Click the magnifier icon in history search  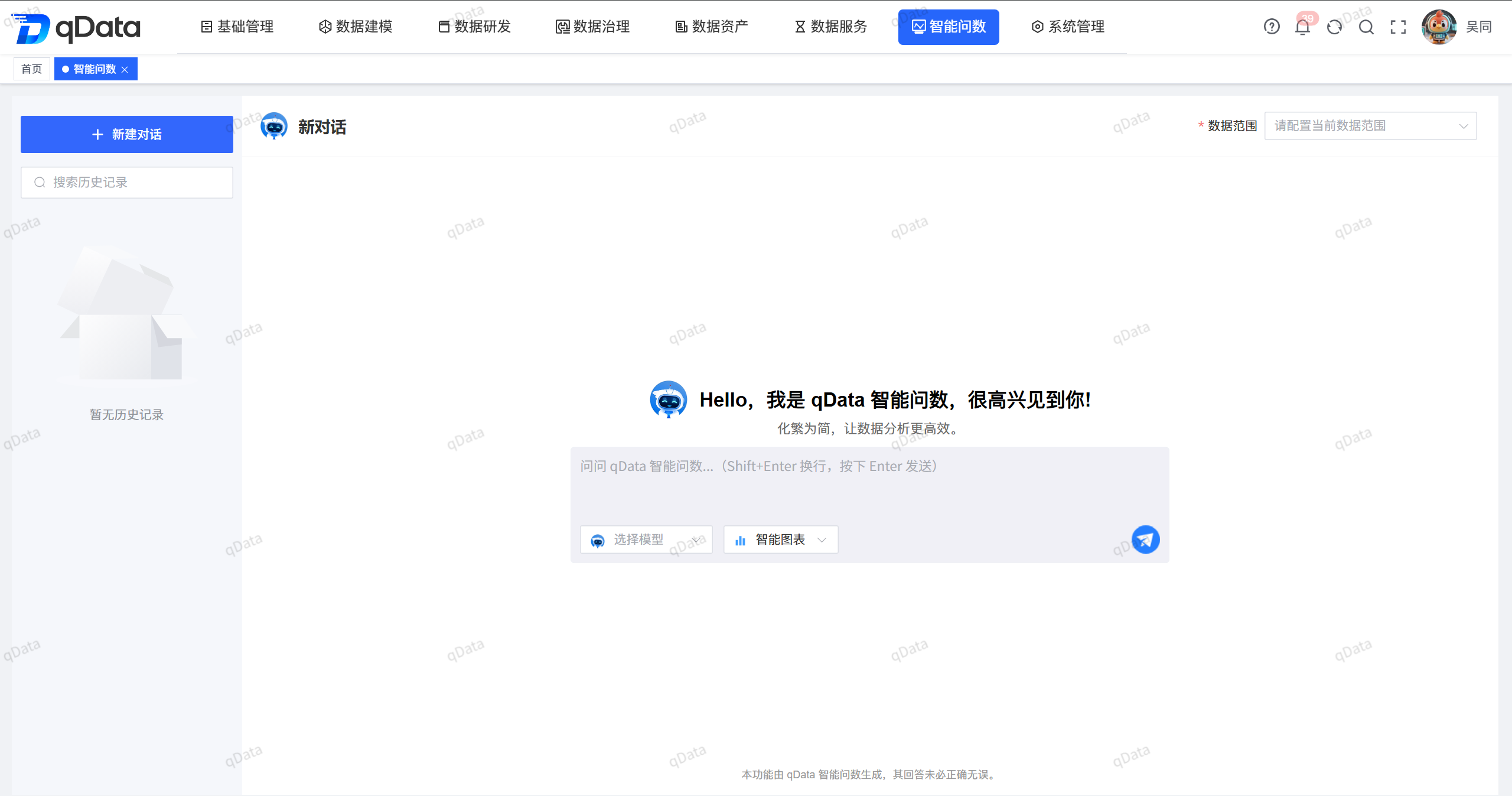pyautogui.click(x=40, y=183)
